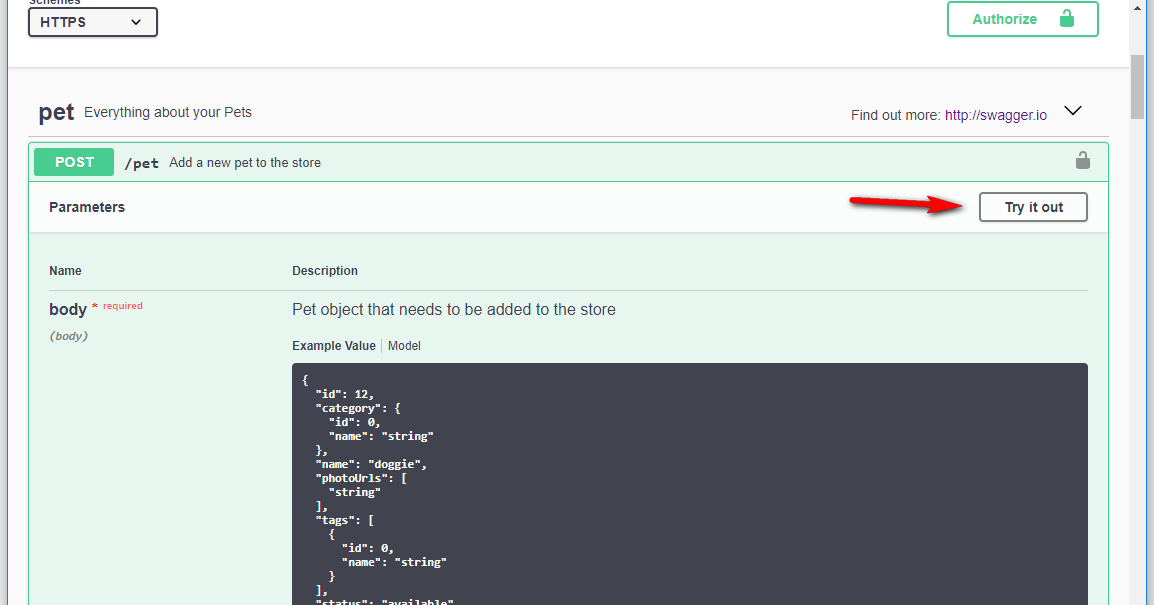Viewport: 1154px width, 605px height.
Task: Click the green open-lock icon inside Authorize button
Action: (x=1067, y=18)
